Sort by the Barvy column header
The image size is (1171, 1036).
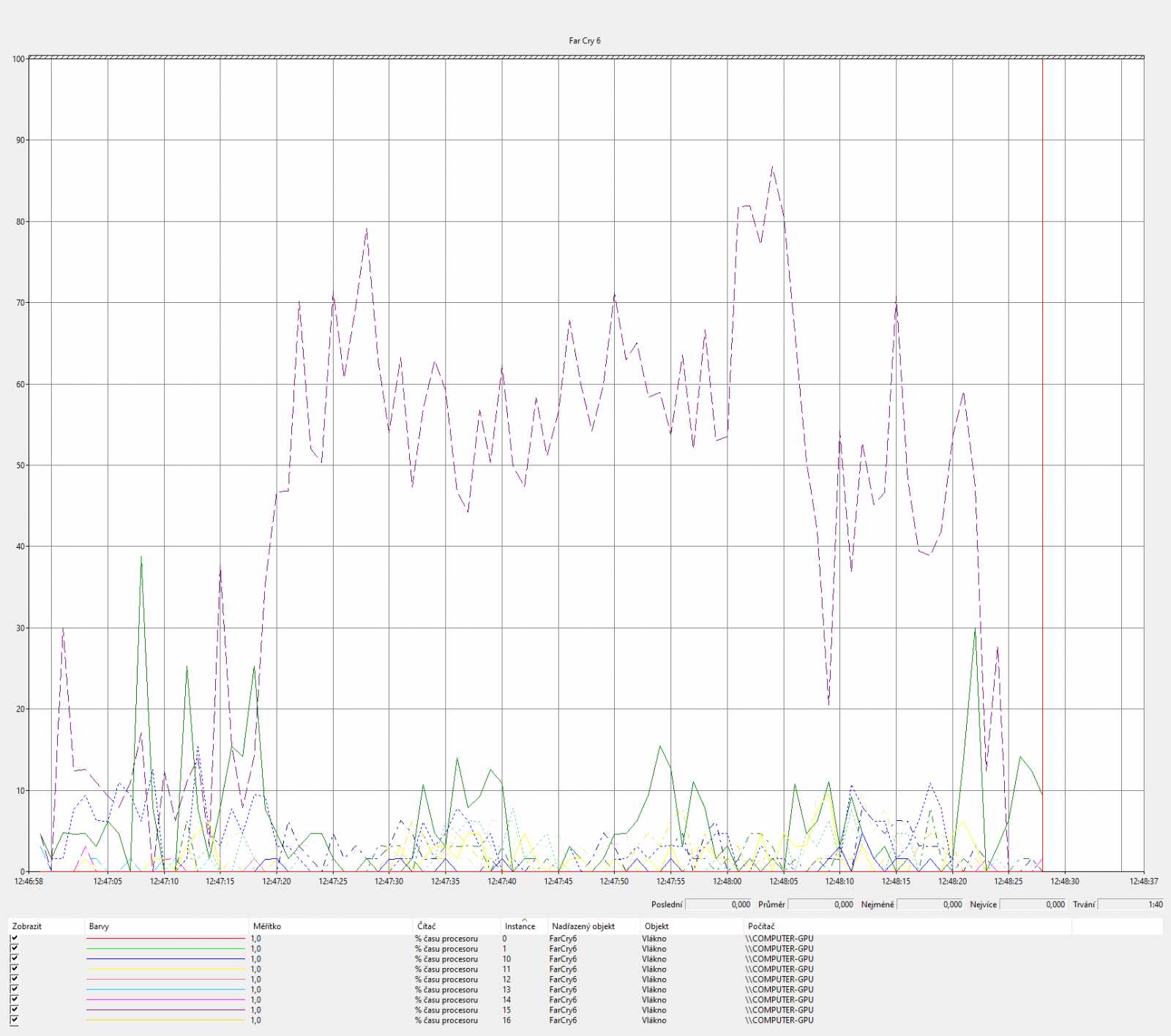167,926
